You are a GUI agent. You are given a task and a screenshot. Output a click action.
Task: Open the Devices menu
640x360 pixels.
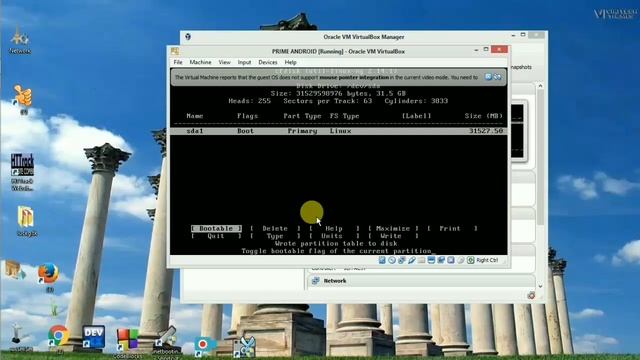tap(268, 62)
